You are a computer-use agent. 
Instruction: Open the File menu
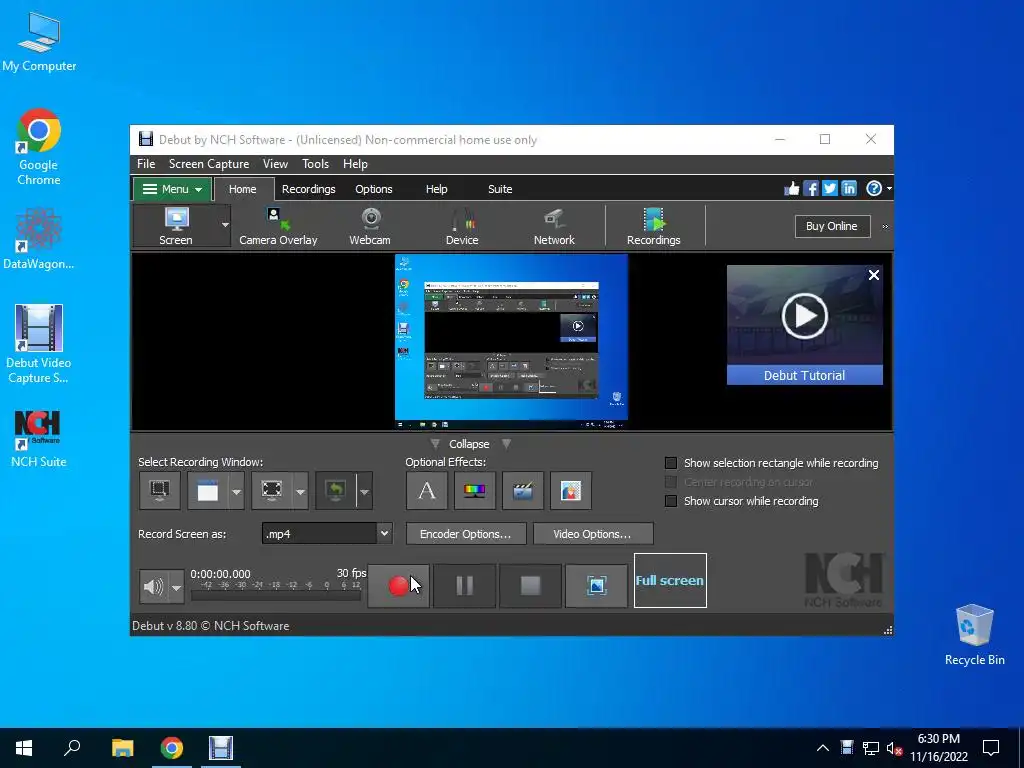pos(146,164)
